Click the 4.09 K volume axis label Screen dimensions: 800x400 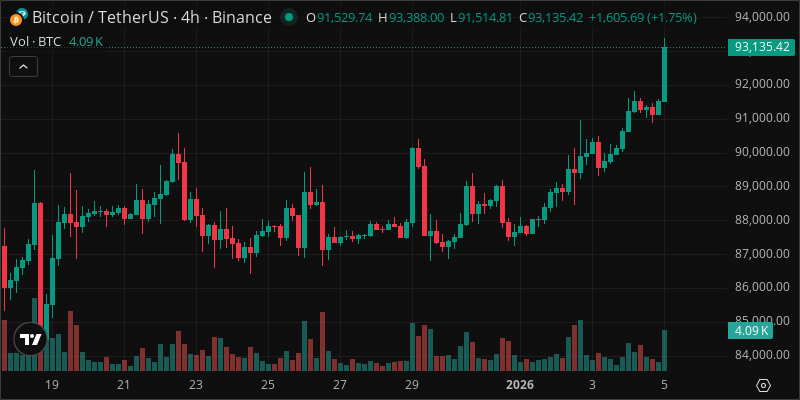(x=751, y=331)
